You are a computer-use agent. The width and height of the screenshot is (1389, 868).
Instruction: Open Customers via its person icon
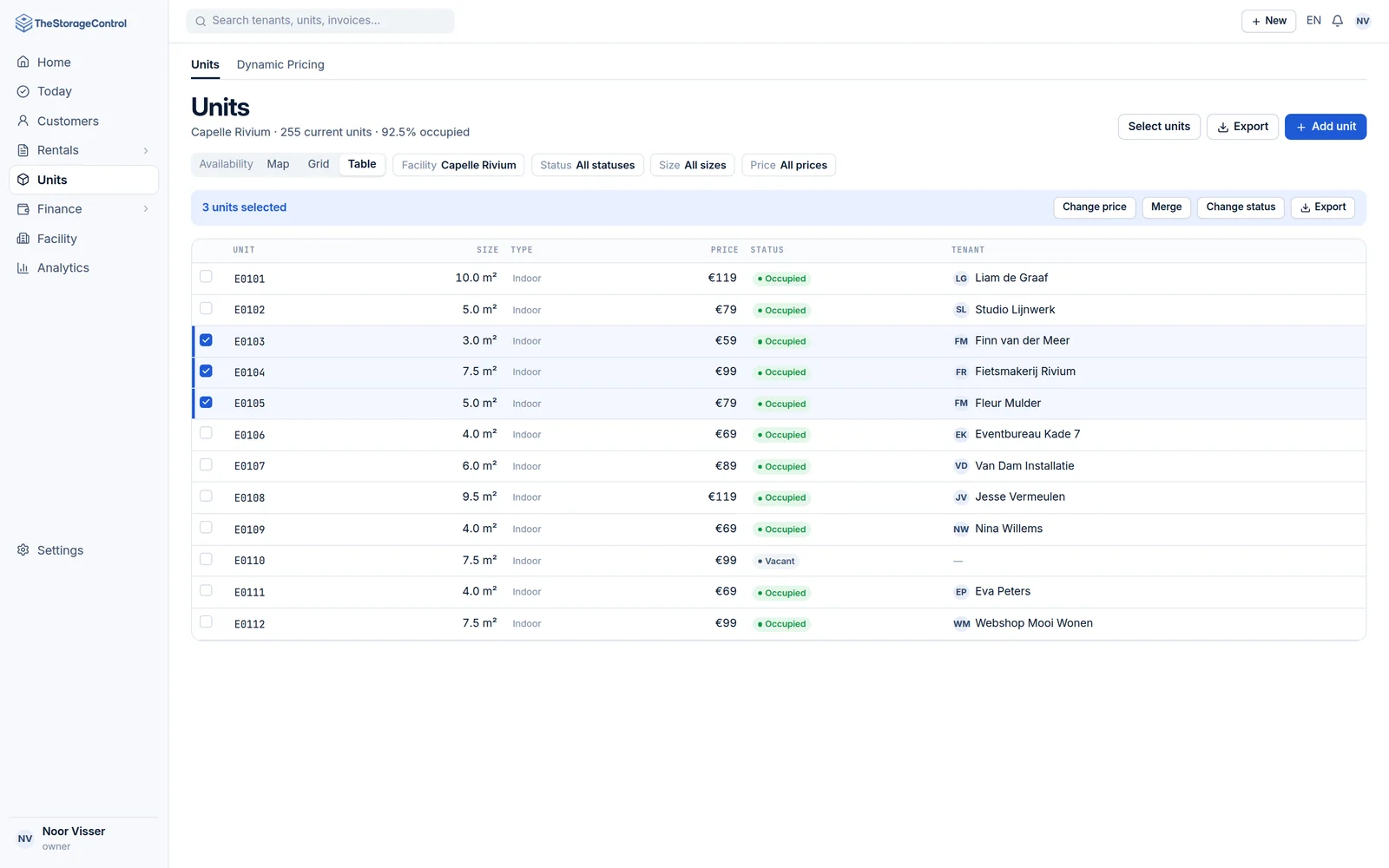pos(23,121)
